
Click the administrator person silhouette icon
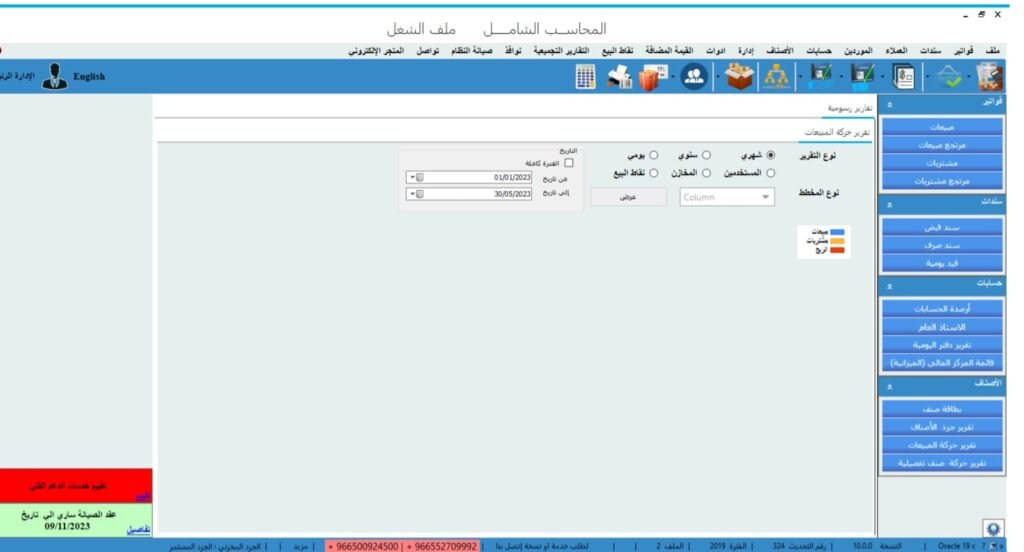click(x=55, y=76)
